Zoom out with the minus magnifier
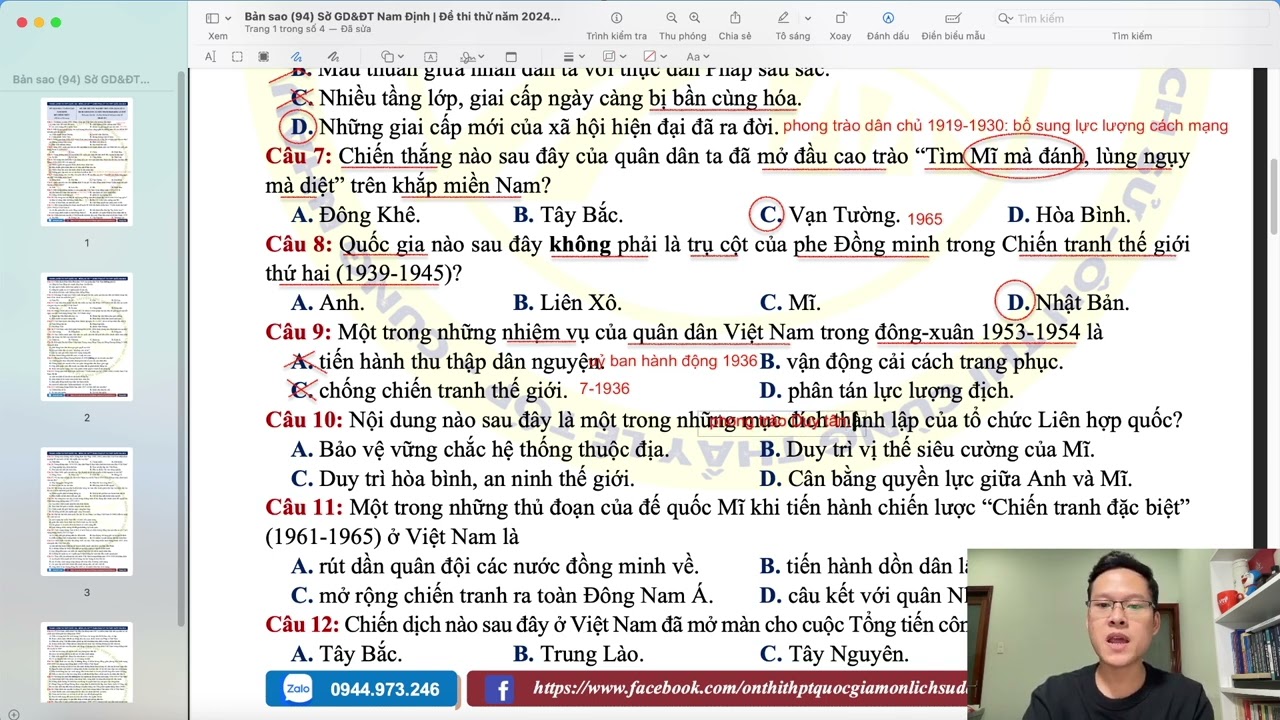Image resolution: width=1280 pixels, height=720 pixels. pyautogui.click(x=671, y=18)
